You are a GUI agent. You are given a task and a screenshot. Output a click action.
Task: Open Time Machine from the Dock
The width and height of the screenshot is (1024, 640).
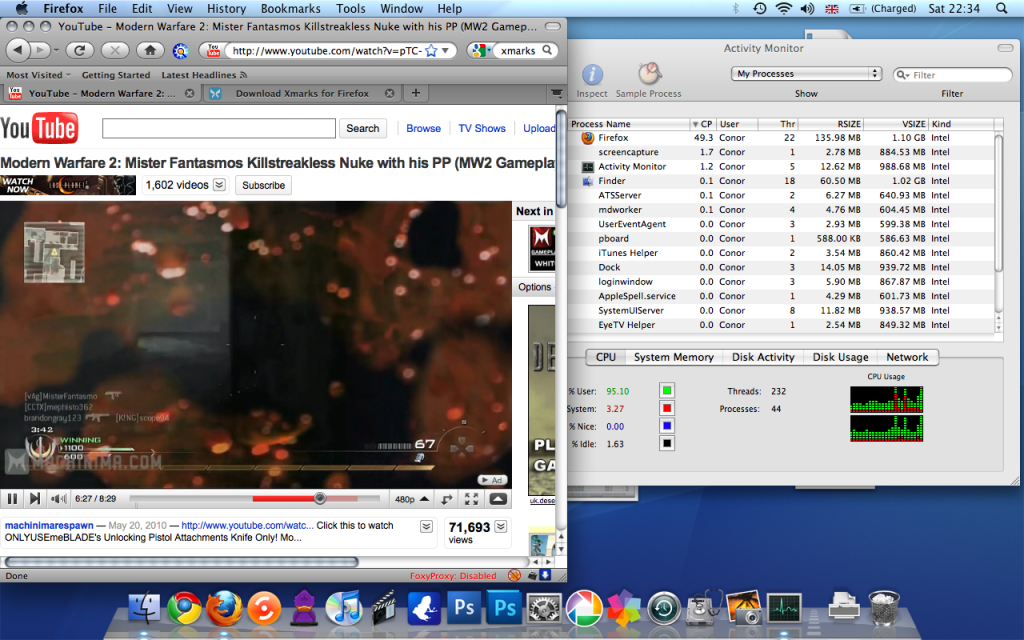click(664, 609)
